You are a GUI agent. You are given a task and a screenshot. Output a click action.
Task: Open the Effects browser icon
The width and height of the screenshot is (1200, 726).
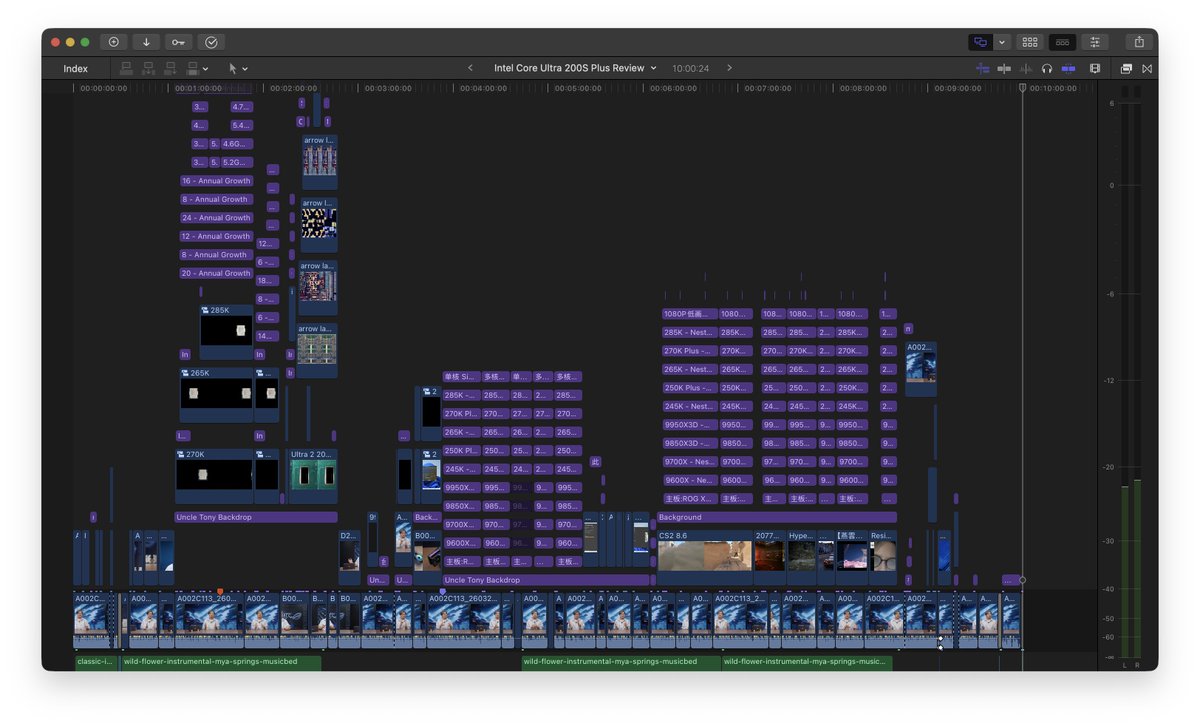pos(1126,69)
